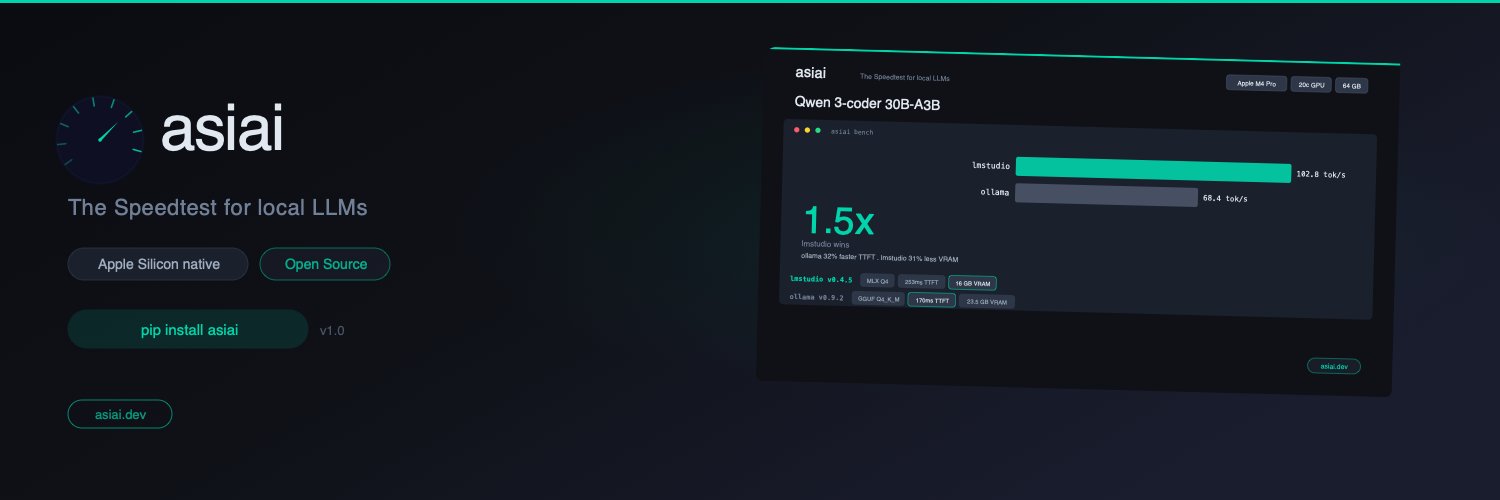Click the 64 GB memory badge
This screenshot has height=500, width=1500.
click(x=1352, y=86)
